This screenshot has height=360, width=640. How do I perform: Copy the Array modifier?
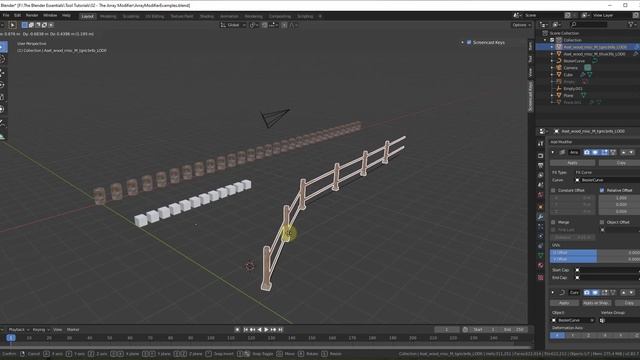(x=620, y=163)
